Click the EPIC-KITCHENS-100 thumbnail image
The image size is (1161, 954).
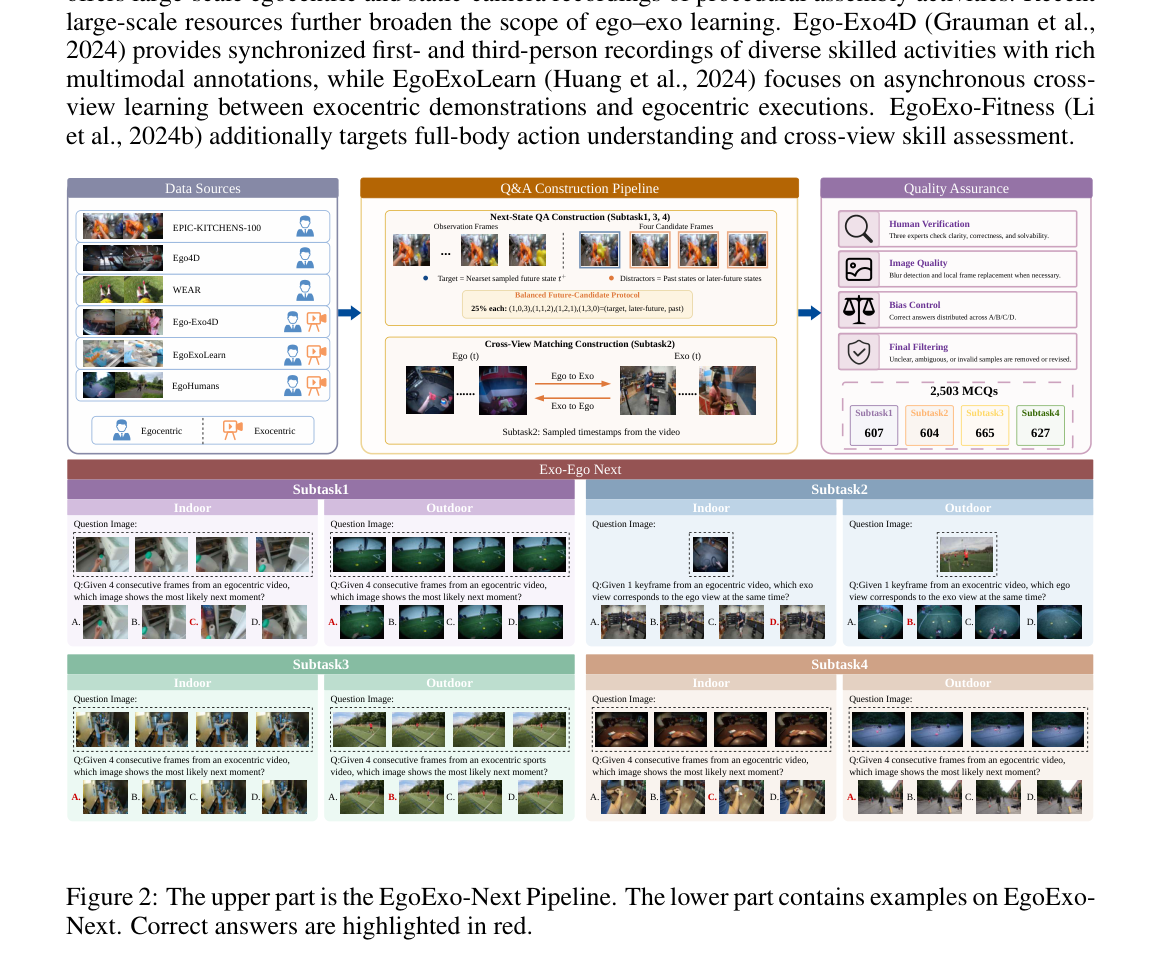click(123, 227)
